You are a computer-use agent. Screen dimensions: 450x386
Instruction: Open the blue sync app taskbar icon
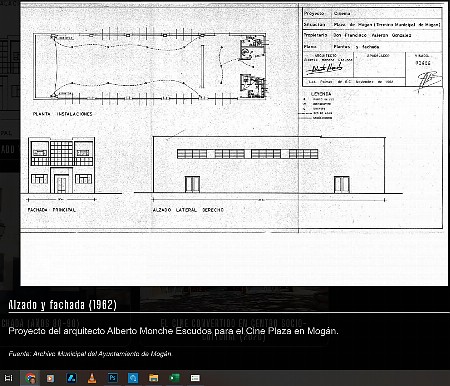[x=133, y=378]
